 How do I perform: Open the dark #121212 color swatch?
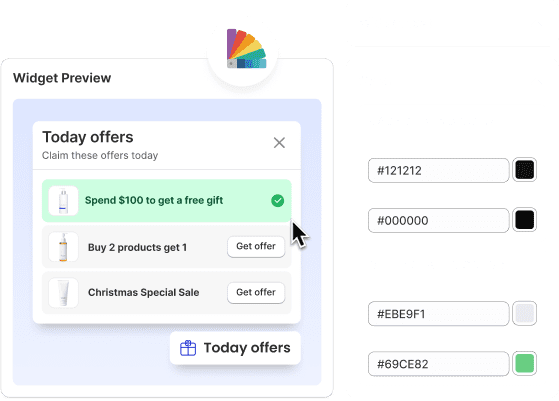click(x=524, y=170)
